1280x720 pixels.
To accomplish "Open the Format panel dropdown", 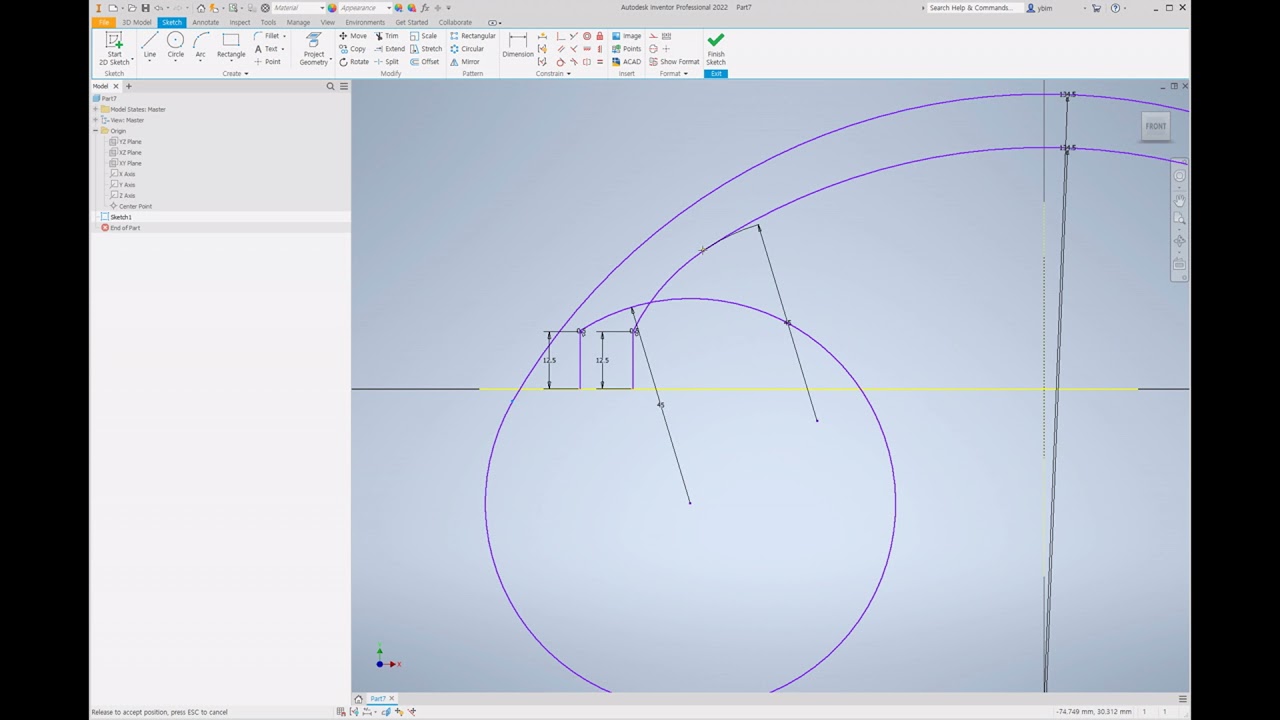I will coord(673,73).
